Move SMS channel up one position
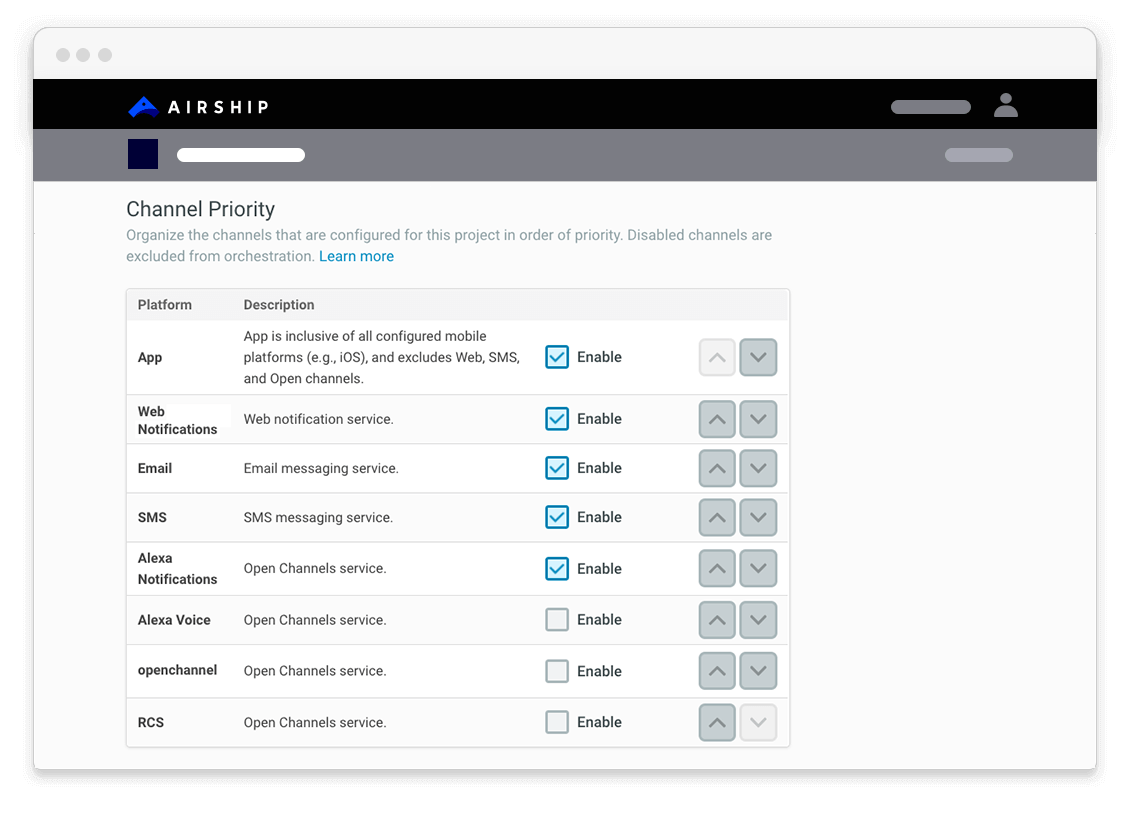The height and width of the screenshot is (816, 1139). click(717, 518)
